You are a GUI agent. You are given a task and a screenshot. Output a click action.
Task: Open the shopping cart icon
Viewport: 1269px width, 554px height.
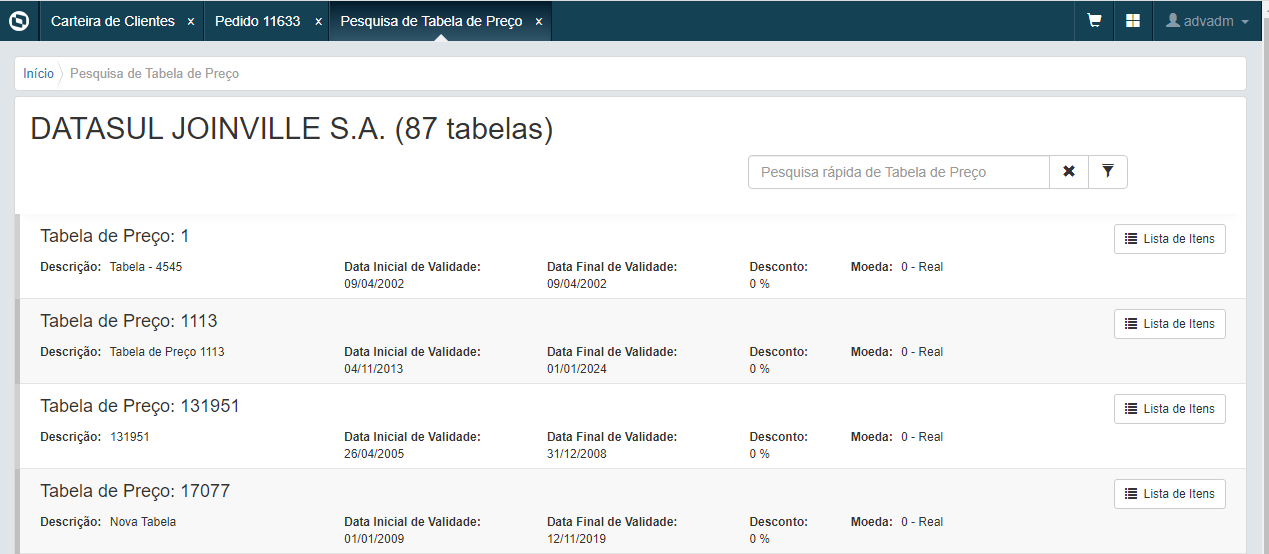pos(1095,21)
